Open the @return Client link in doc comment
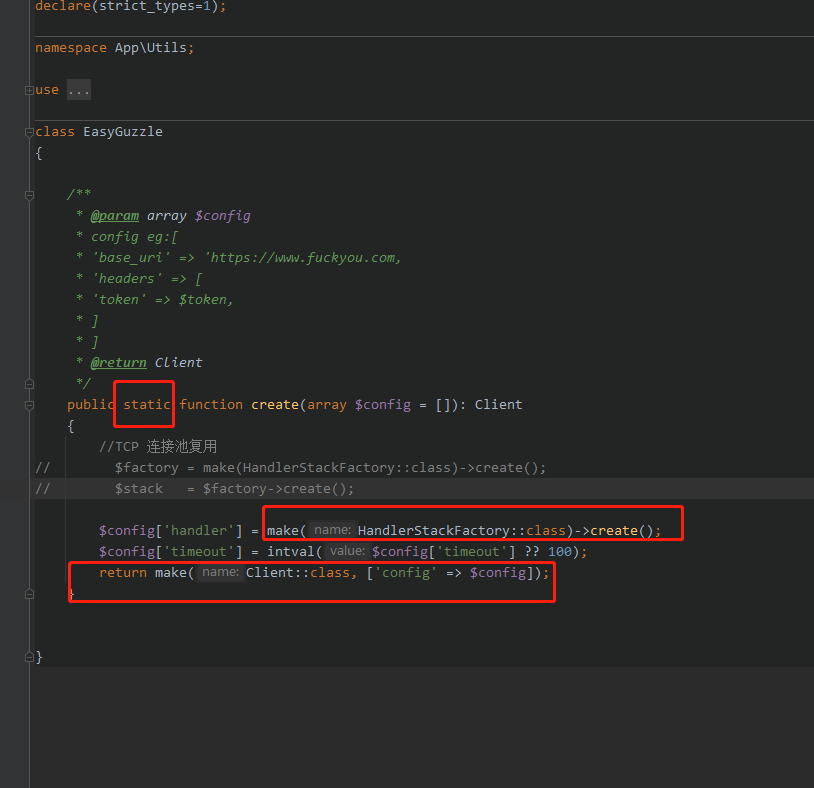Screen dimensions: 814x788 [117, 362]
